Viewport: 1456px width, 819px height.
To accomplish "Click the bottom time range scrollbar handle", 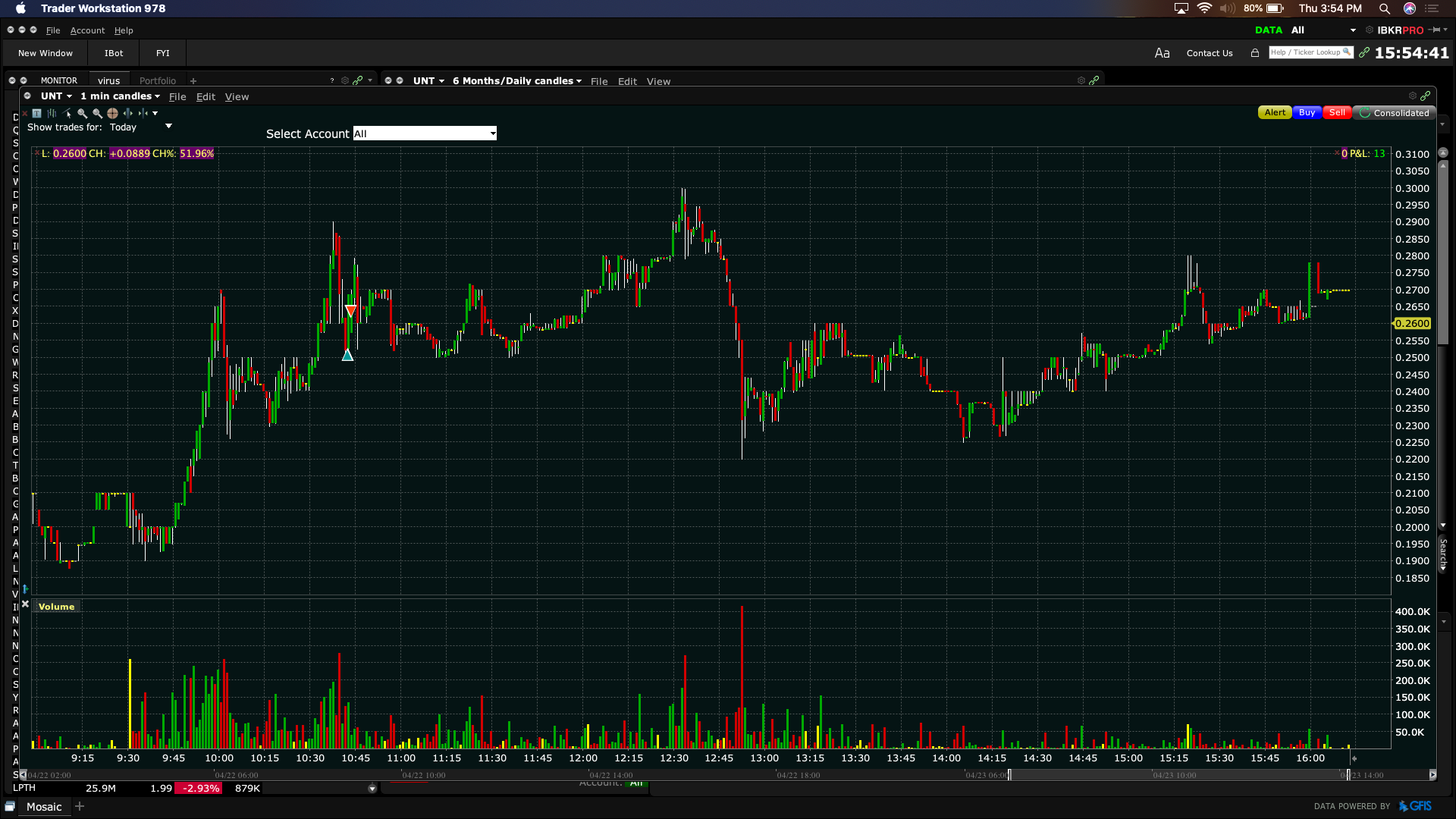I will click(1009, 775).
